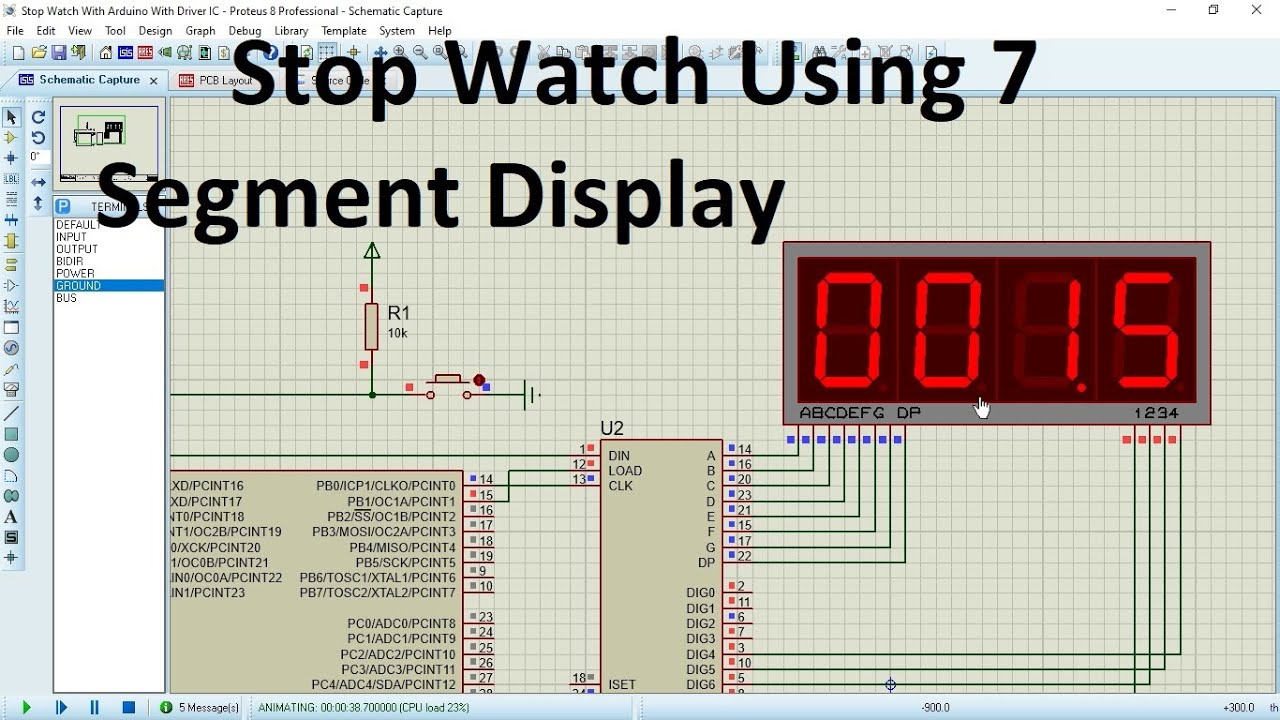Select OUTPUT in the terminals list
This screenshot has height=720, width=1280.
pos(109,249)
